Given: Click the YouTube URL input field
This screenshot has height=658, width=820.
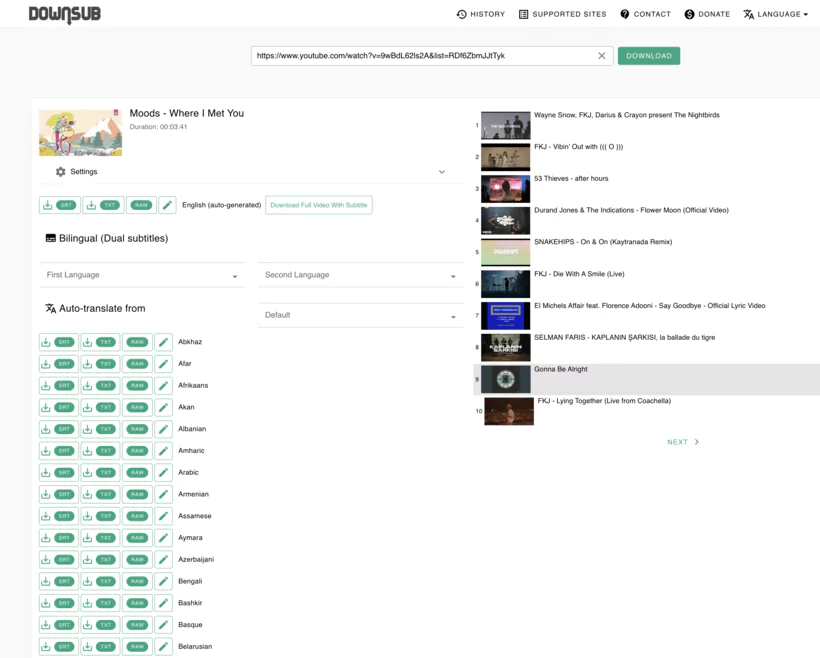Looking at the screenshot, I should pyautogui.click(x=424, y=56).
